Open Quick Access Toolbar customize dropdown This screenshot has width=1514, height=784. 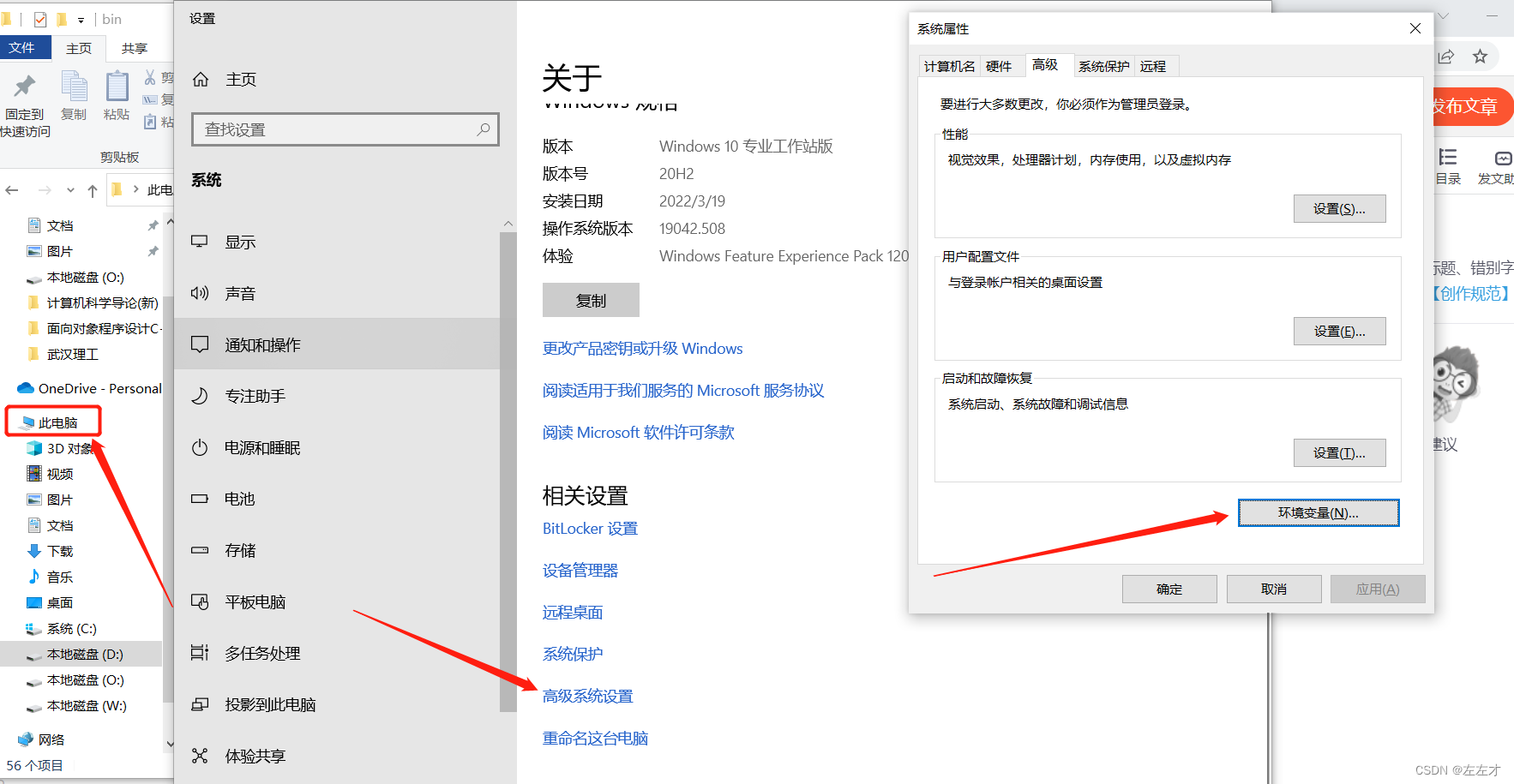point(81,19)
